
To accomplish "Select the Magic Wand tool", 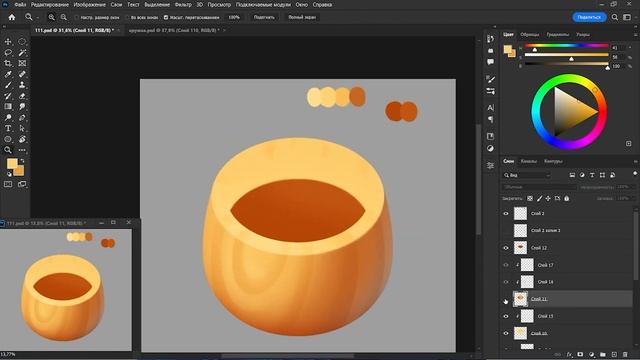I will 22,53.
